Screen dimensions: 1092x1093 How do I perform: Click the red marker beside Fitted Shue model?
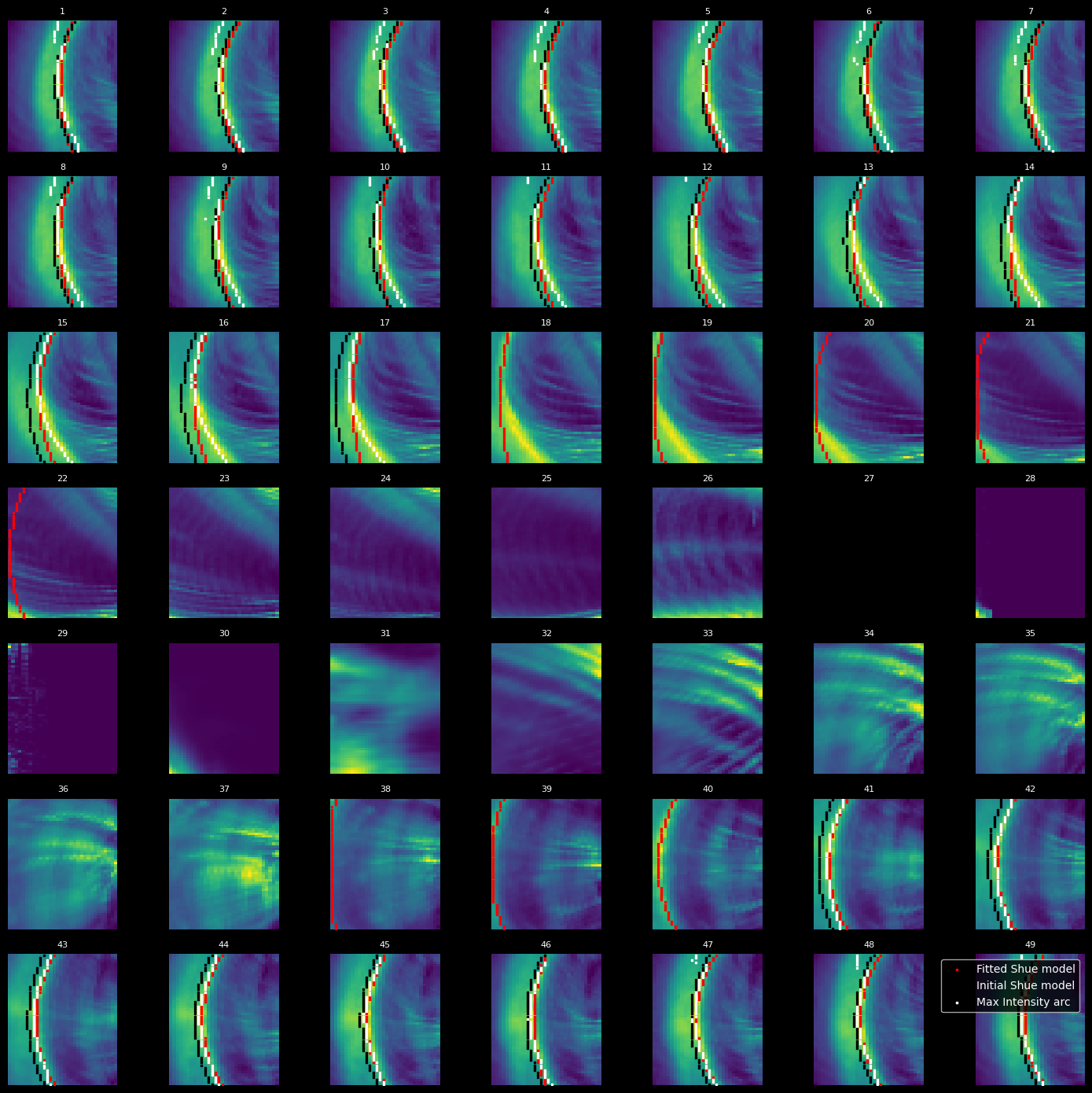click(957, 970)
